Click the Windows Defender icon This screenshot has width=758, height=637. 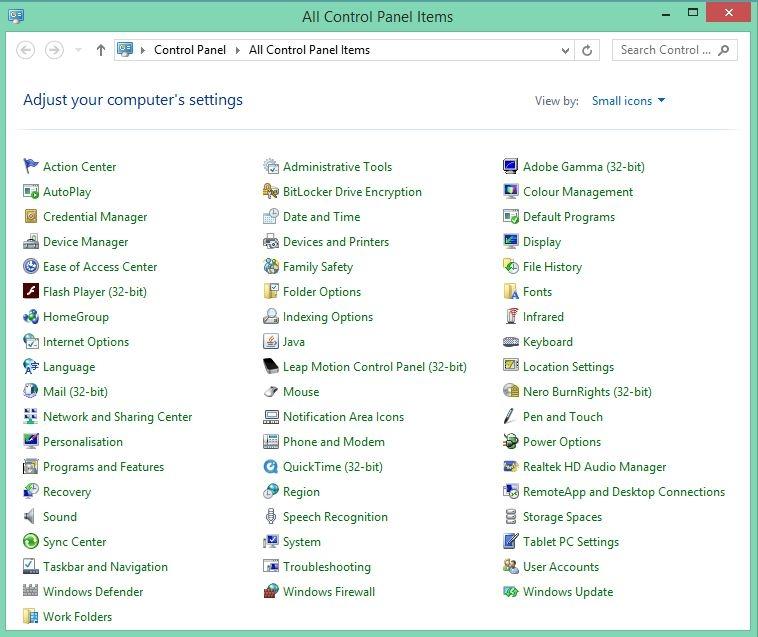point(30,591)
